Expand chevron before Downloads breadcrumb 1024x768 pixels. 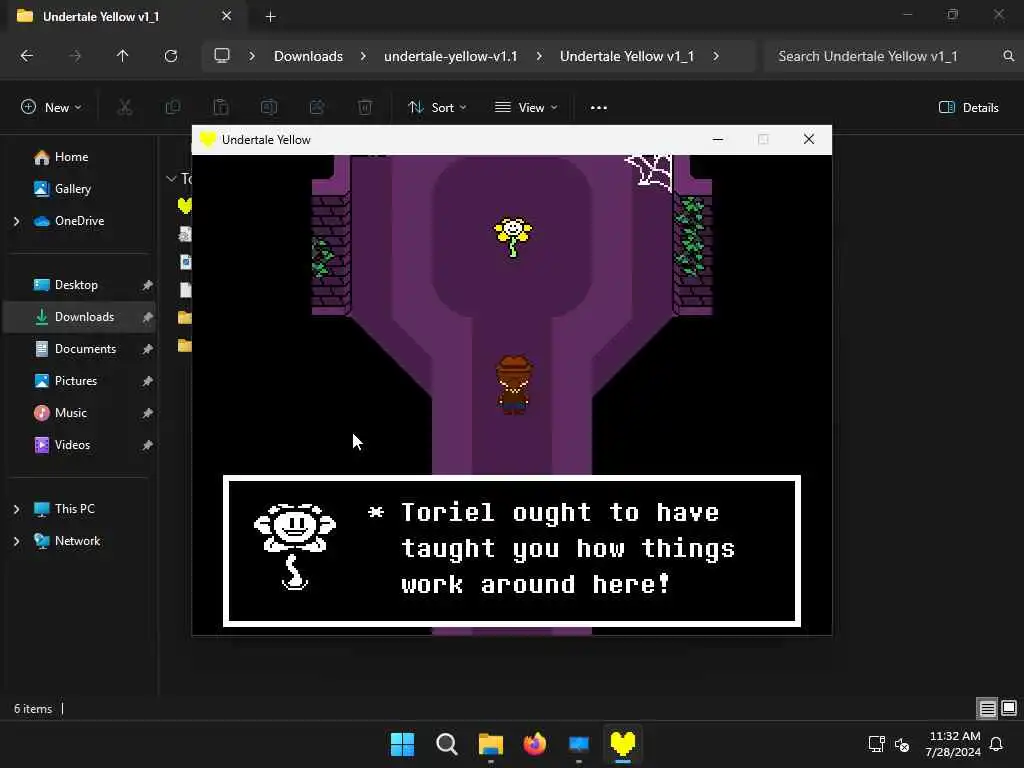[252, 56]
